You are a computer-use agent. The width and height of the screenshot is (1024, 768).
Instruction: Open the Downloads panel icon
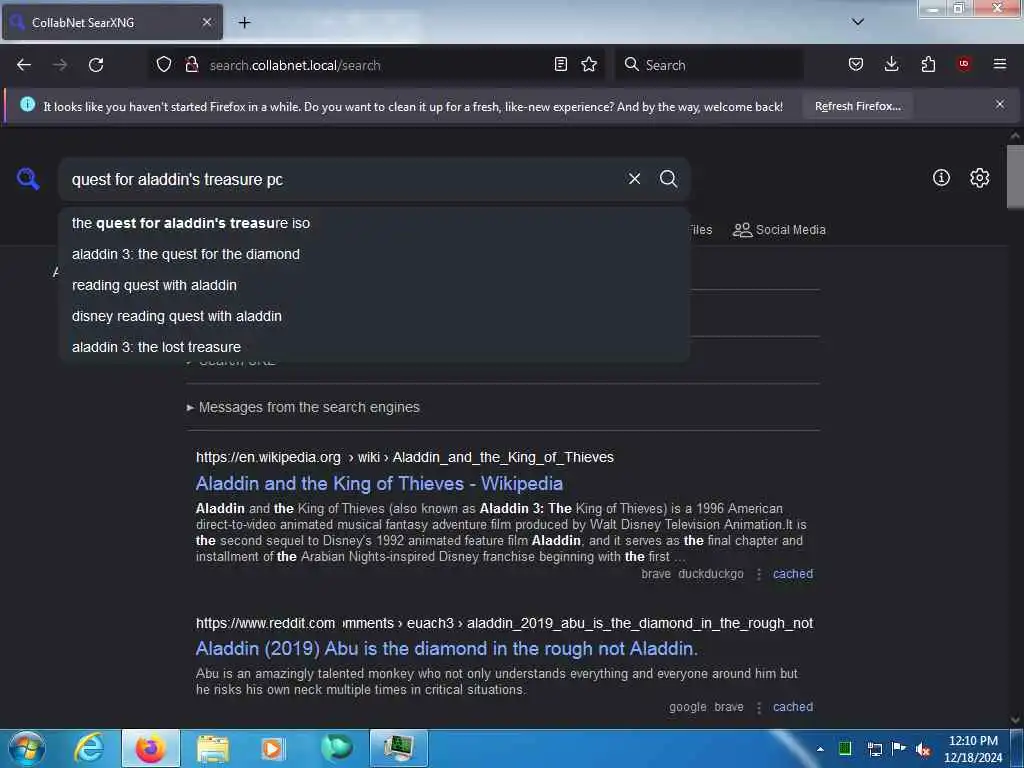pos(891,64)
